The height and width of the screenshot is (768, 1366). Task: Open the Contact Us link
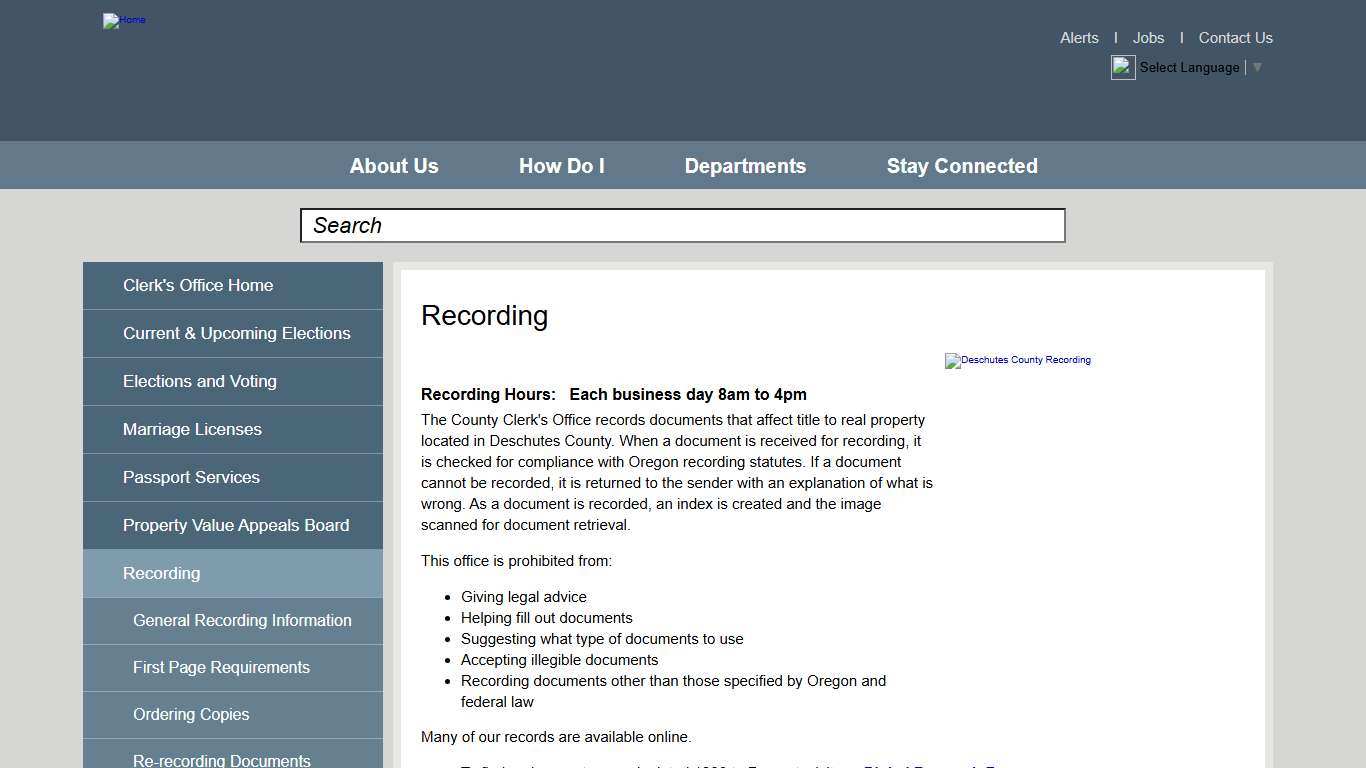click(1235, 38)
